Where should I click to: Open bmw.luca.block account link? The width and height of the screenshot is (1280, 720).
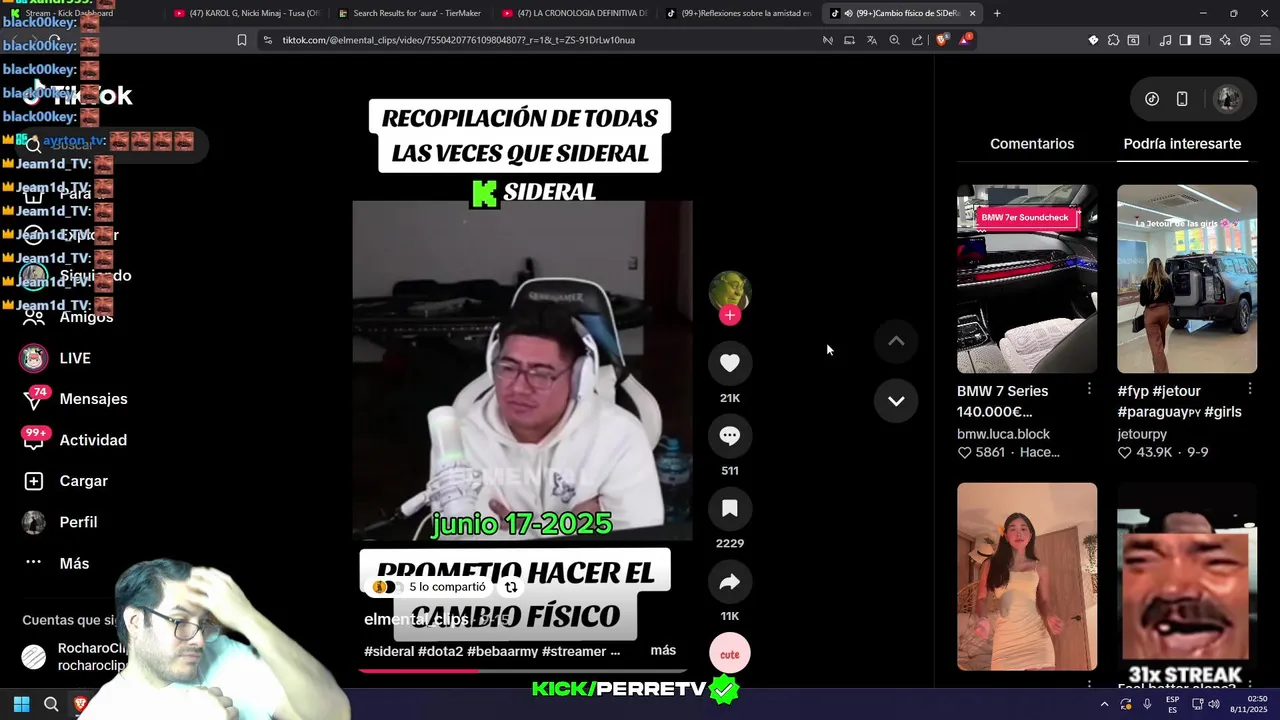(x=1003, y=434)
